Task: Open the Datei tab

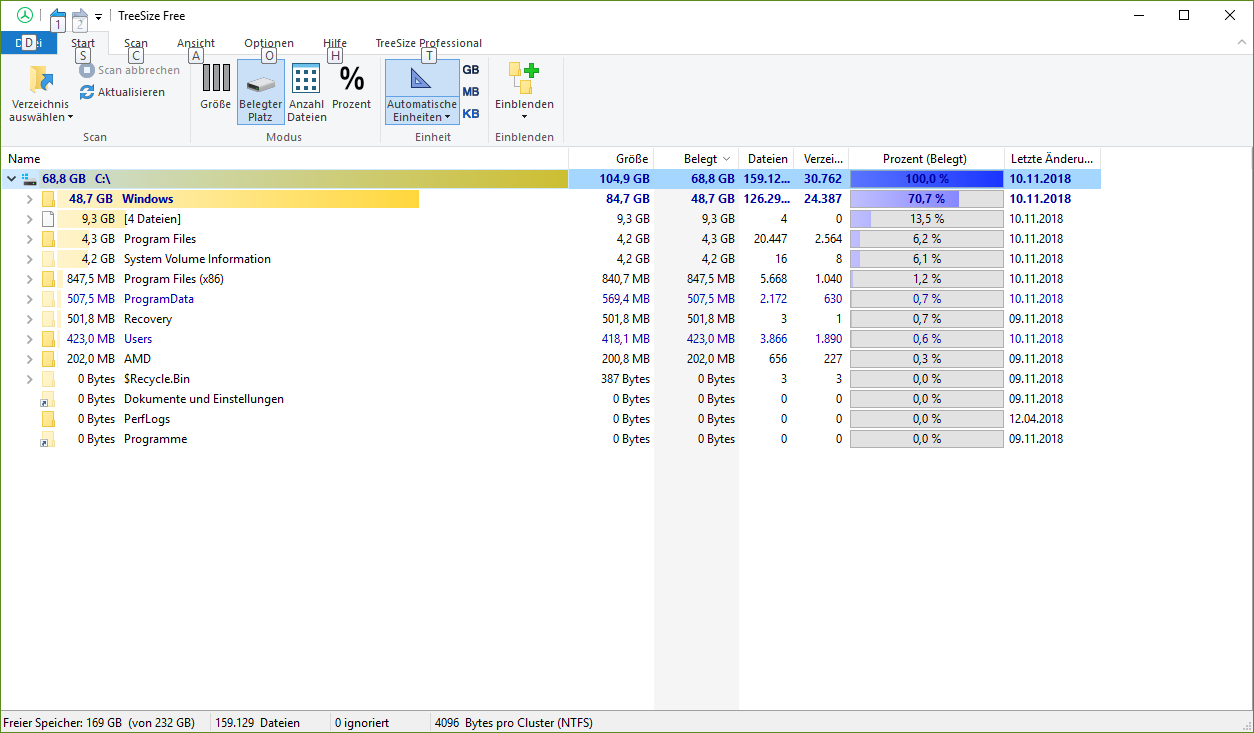Action: (28, 42)
